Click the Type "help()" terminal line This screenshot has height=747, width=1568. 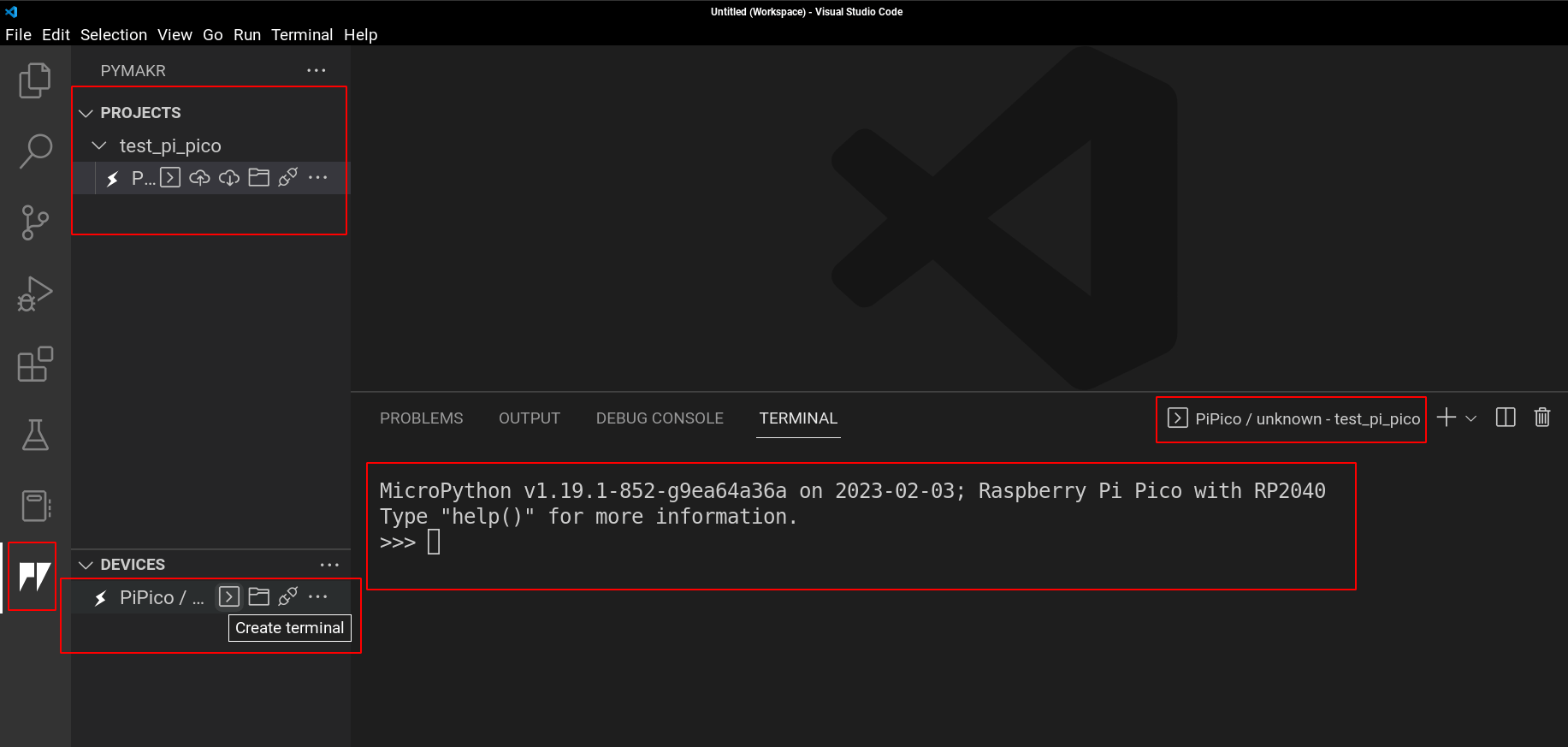pyautogui.click(x=588, y=517)
